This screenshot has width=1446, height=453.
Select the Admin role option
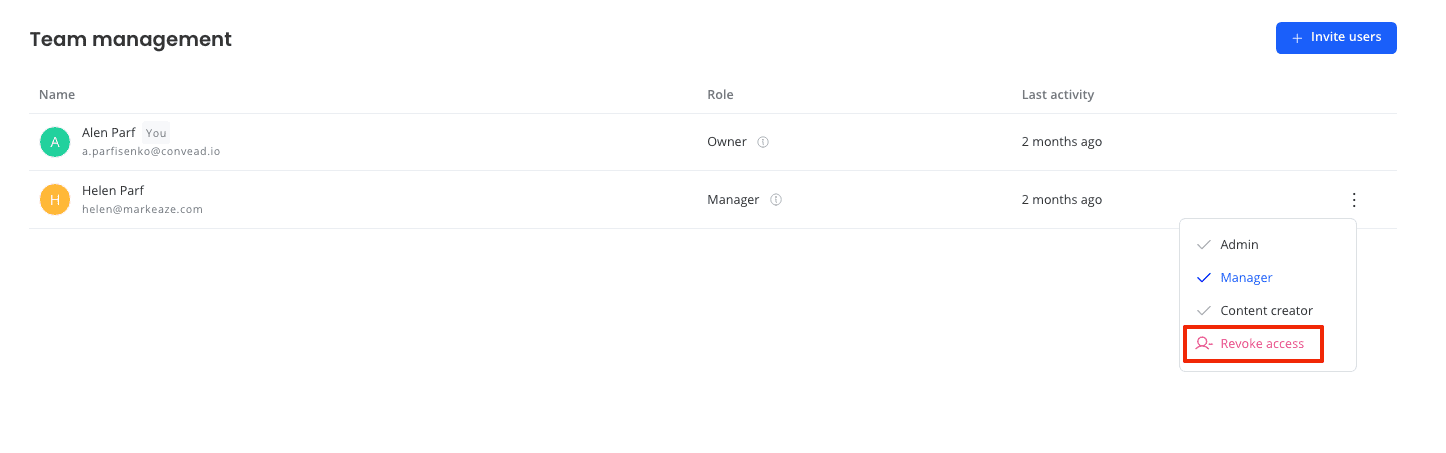(x=1268, y=245)
